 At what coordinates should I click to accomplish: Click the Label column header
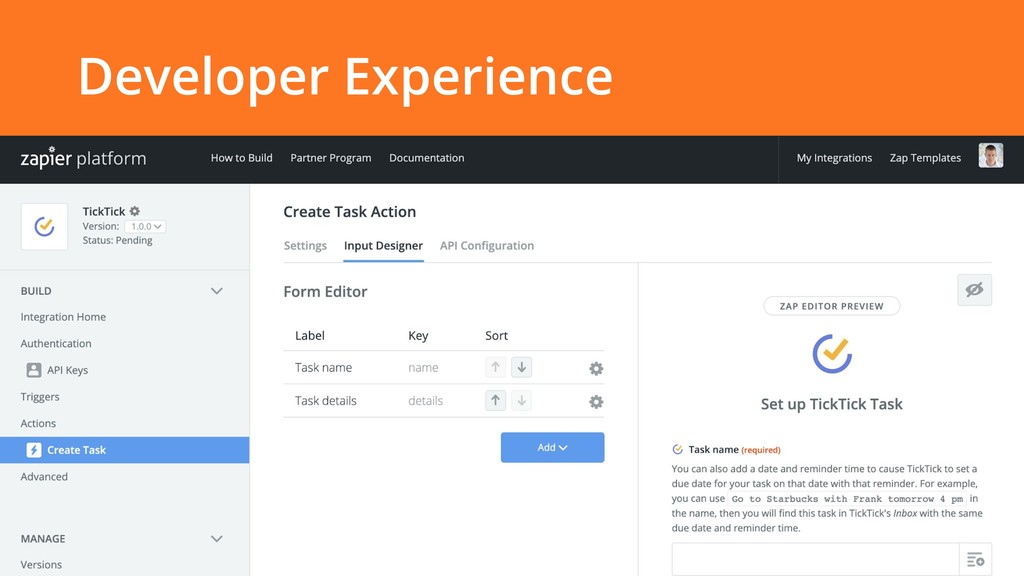[310, 336]
